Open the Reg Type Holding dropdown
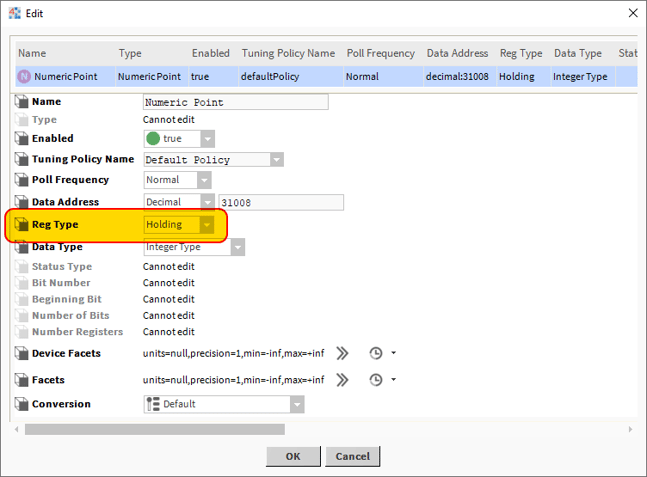The width and height of the screenshot is (647, 477). tap(207, 225)
